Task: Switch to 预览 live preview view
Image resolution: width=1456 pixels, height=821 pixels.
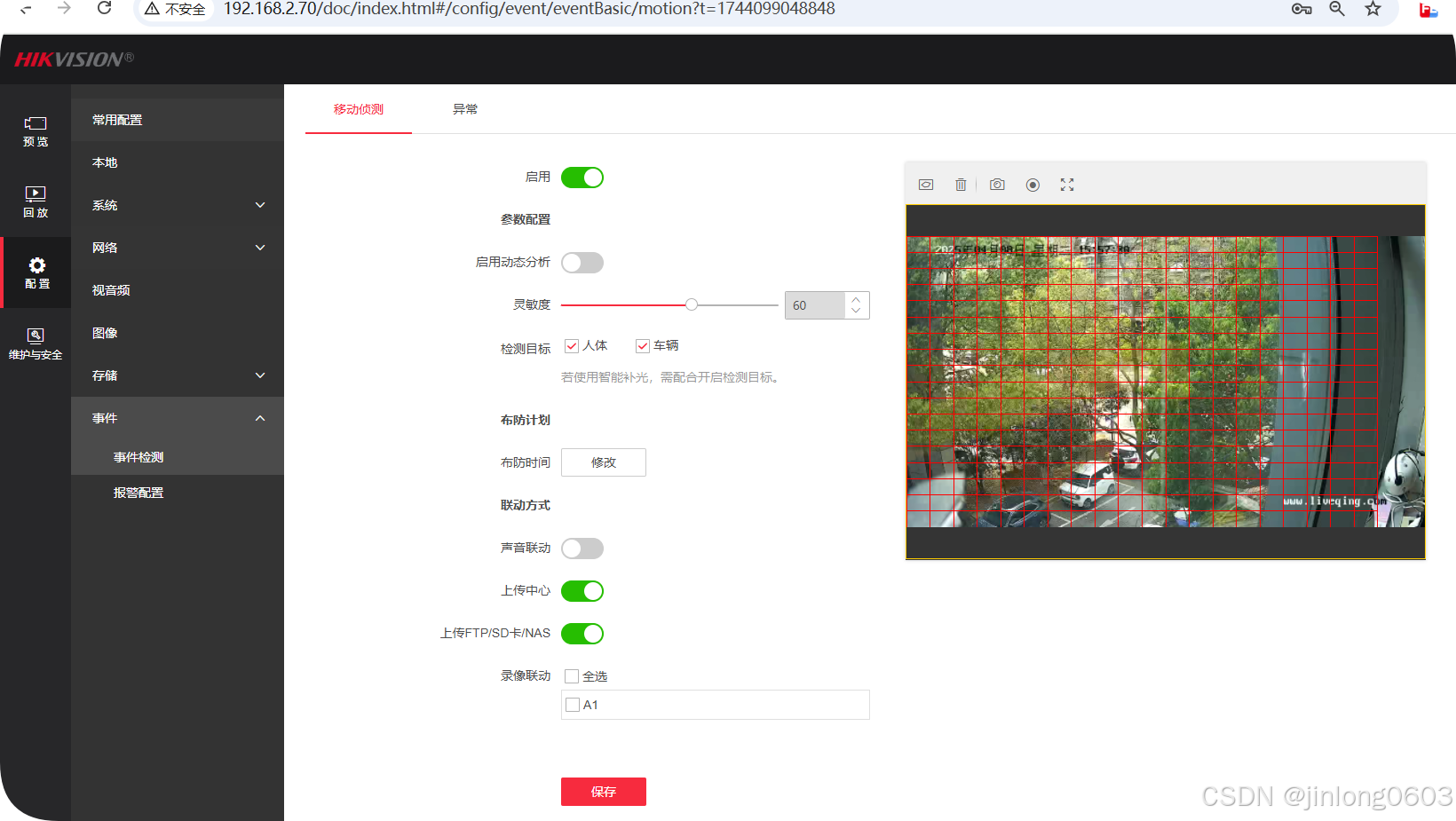Action: [x=36, y=131]
